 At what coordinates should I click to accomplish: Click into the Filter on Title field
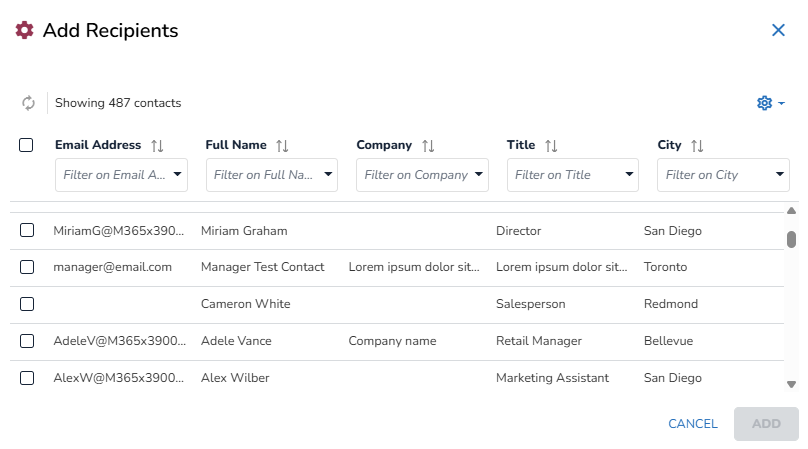tap(562, 175)
